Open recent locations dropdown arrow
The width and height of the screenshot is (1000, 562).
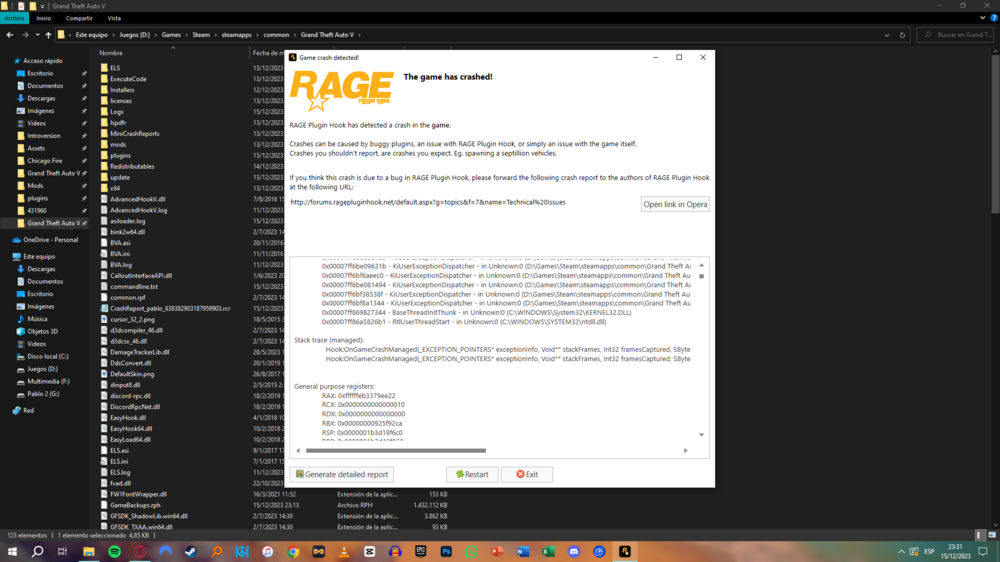38,35
